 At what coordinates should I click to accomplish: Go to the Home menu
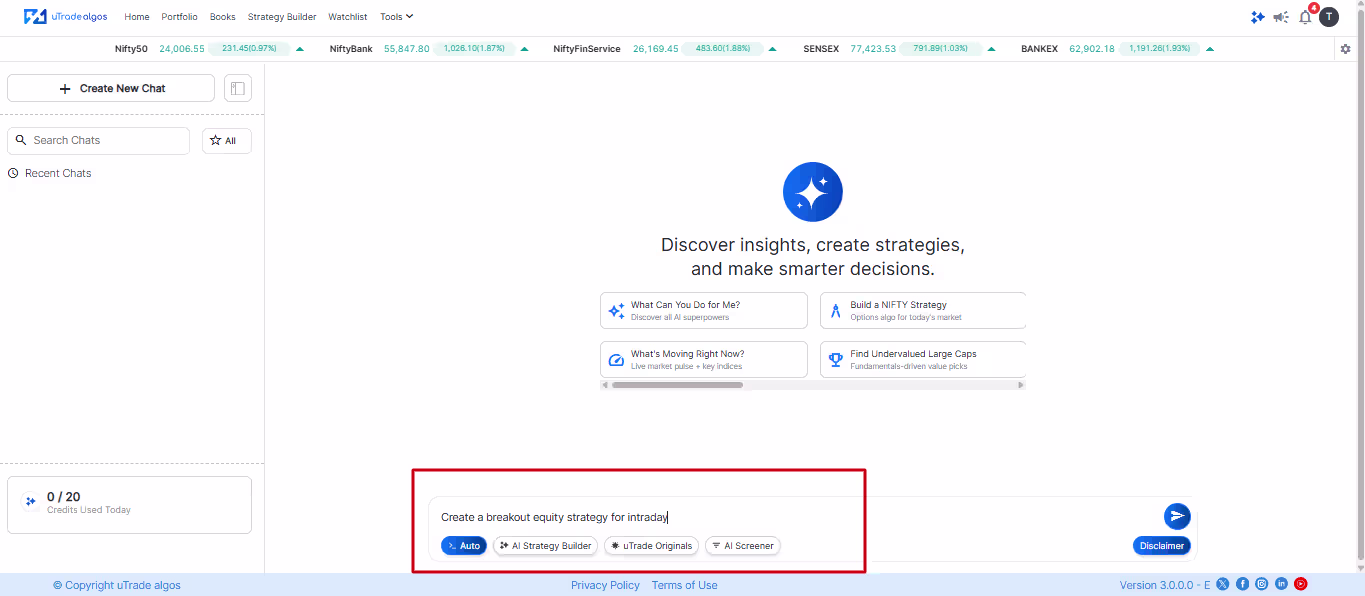tap(137, 17)
